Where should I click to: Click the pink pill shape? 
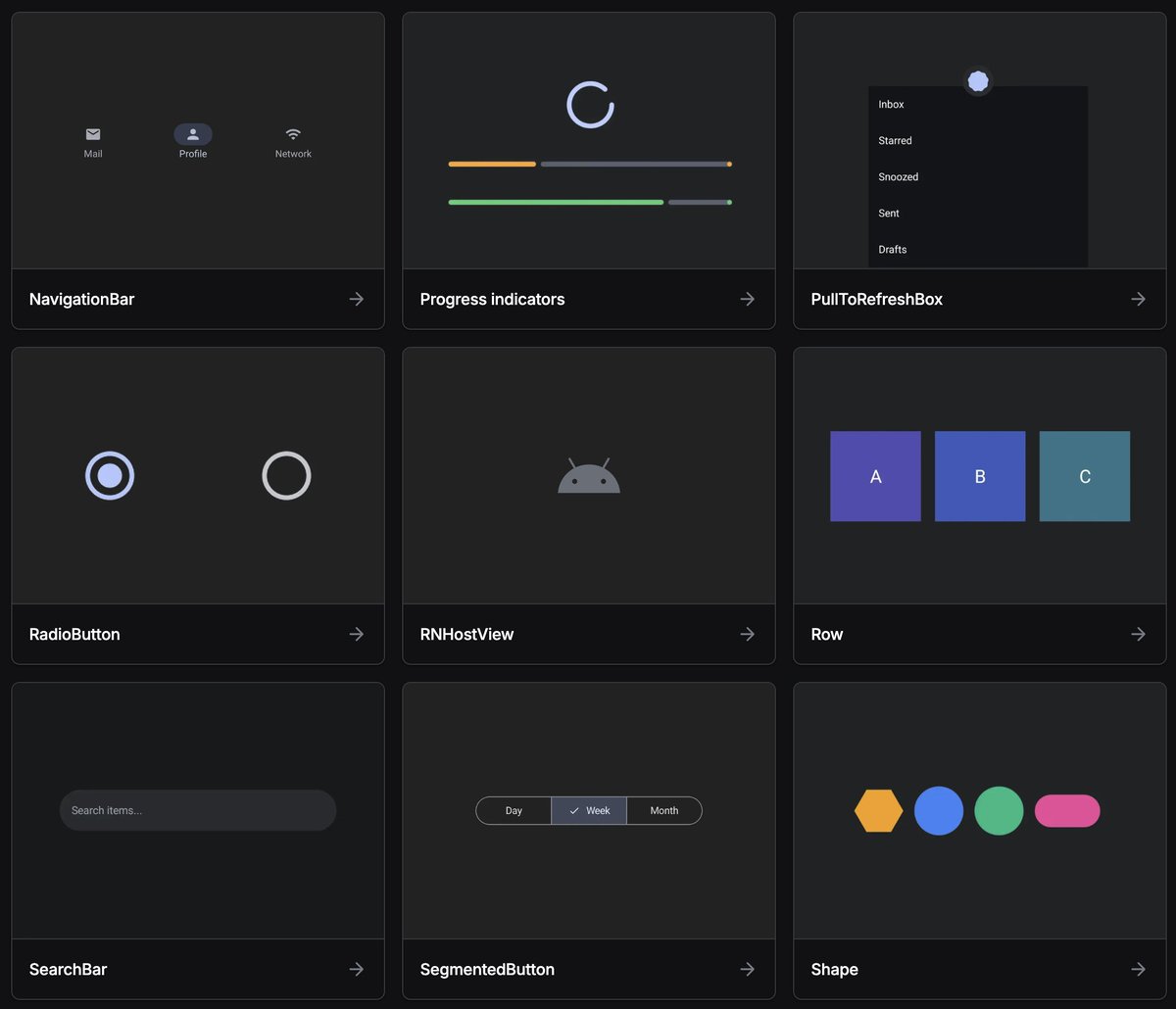point(1067,811)
